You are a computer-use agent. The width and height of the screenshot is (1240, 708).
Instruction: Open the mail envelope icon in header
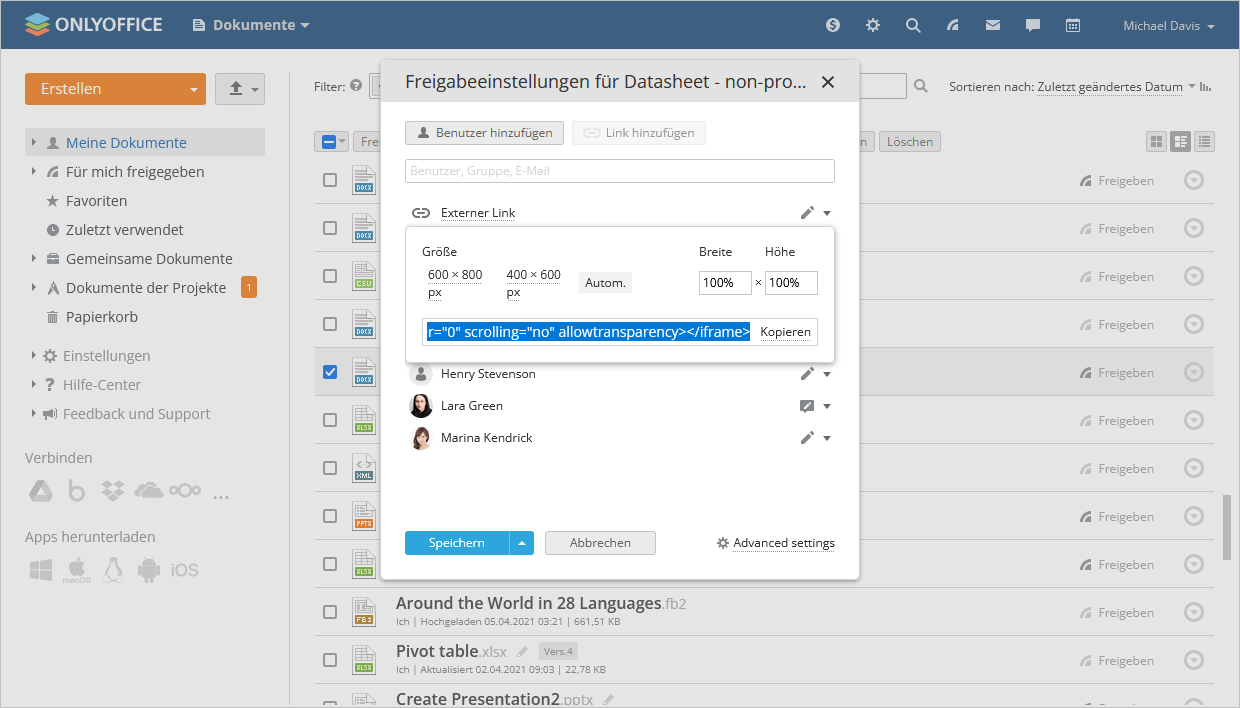(993, 26)
